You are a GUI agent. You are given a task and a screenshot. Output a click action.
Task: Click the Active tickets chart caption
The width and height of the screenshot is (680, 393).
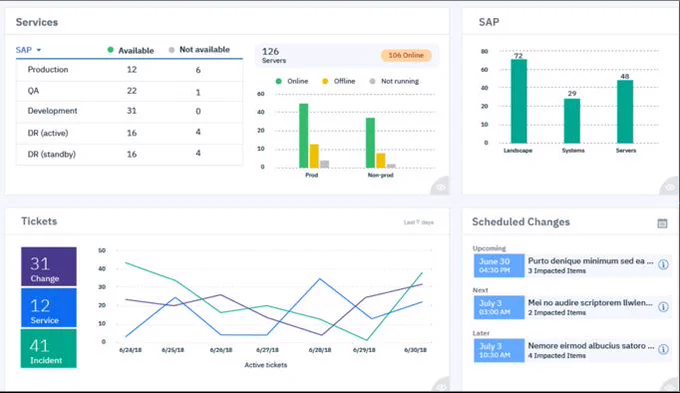click(x=266, y=365)
